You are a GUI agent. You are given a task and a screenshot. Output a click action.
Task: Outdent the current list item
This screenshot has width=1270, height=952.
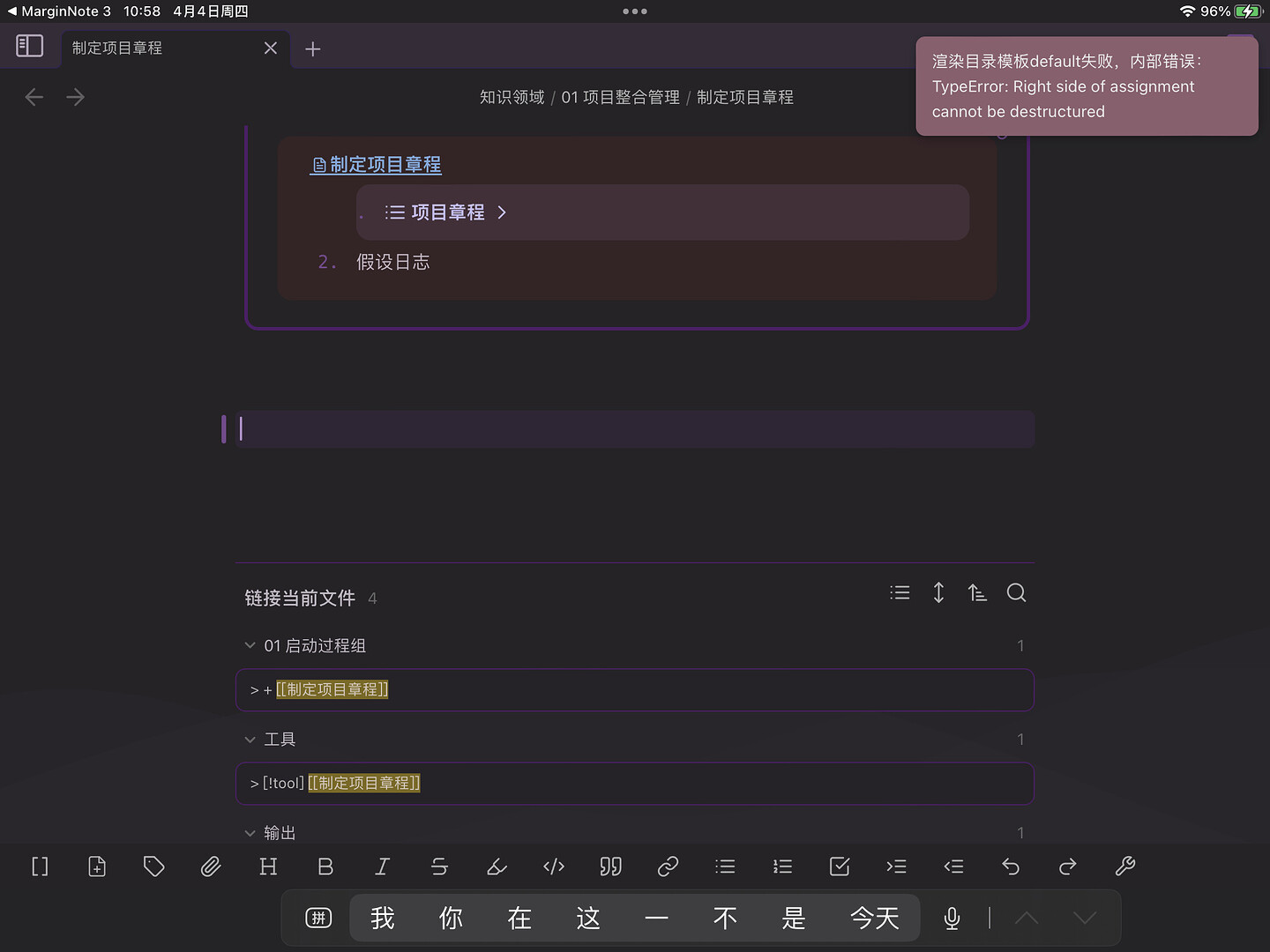(x=953, y=866)
